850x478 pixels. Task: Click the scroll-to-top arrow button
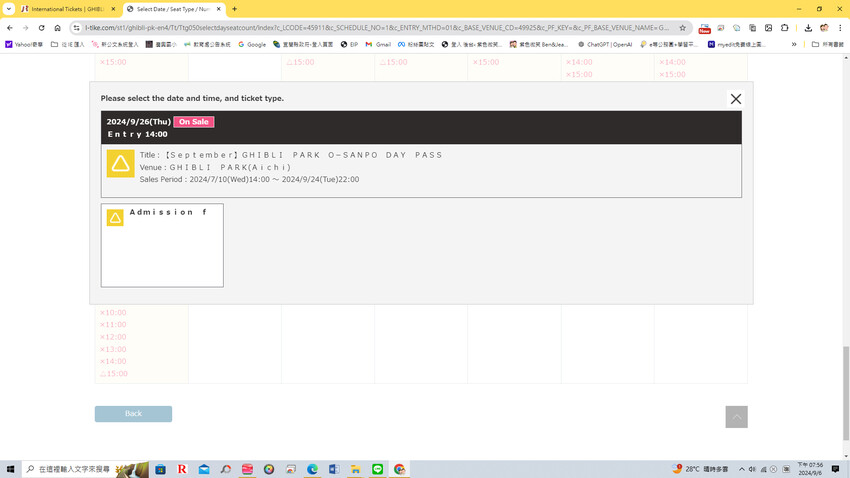736,417
